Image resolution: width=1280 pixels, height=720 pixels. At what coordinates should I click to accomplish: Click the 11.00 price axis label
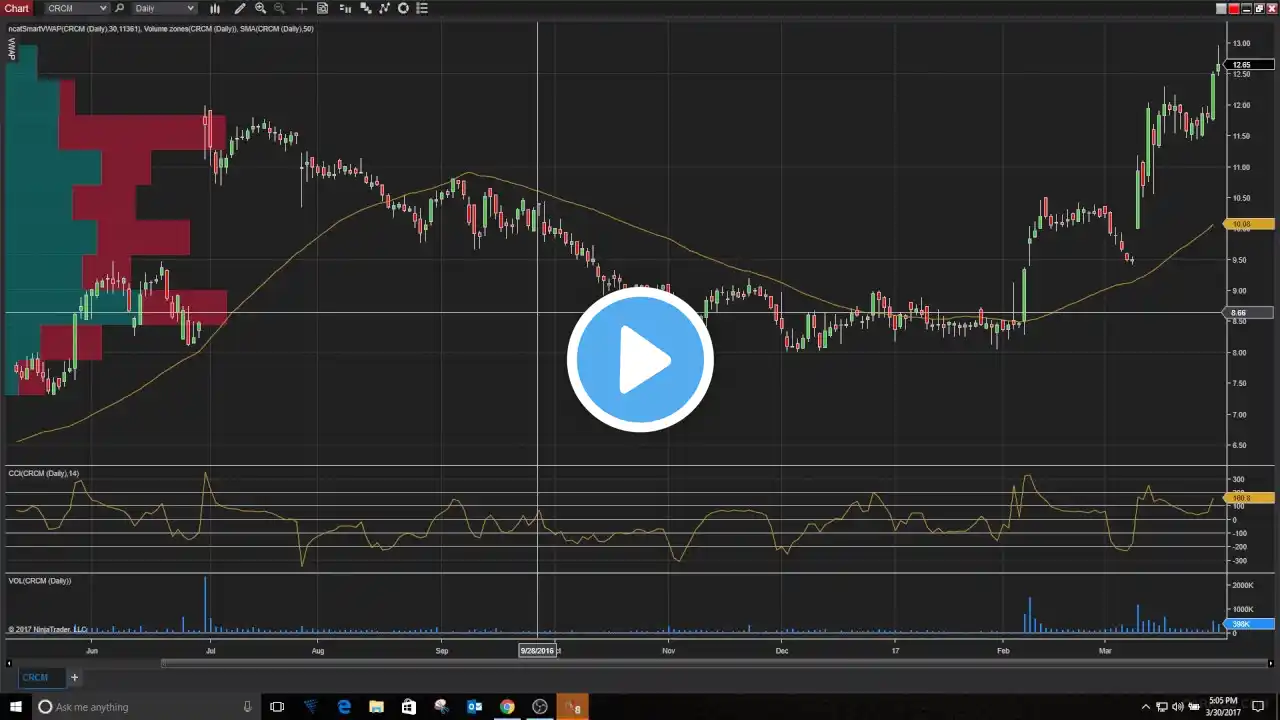click(x=1241, y=167)
